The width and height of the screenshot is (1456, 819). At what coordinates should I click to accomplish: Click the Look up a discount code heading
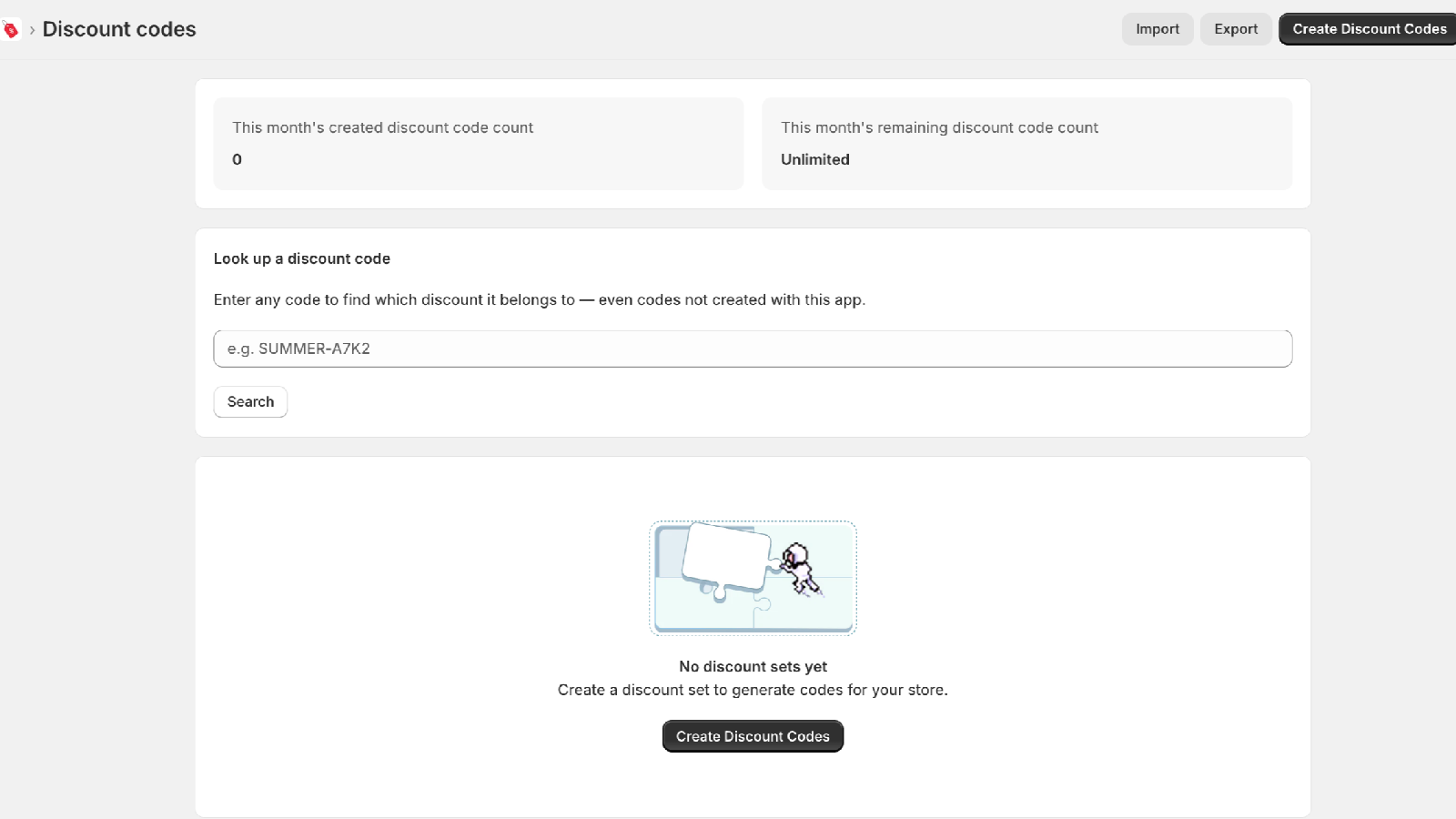[x=302, y=258]
